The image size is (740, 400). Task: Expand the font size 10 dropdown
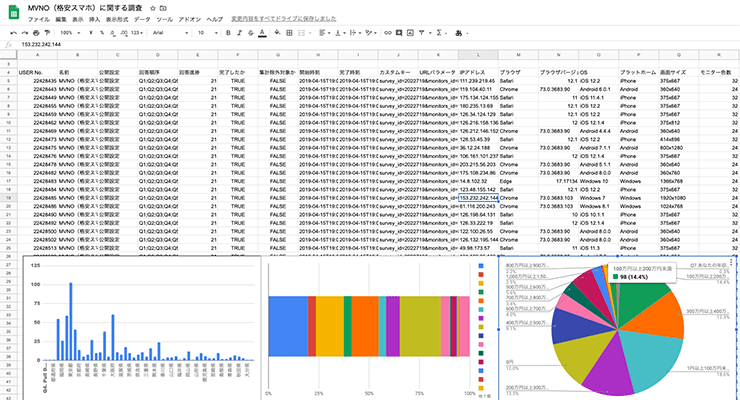pos(204,32)
